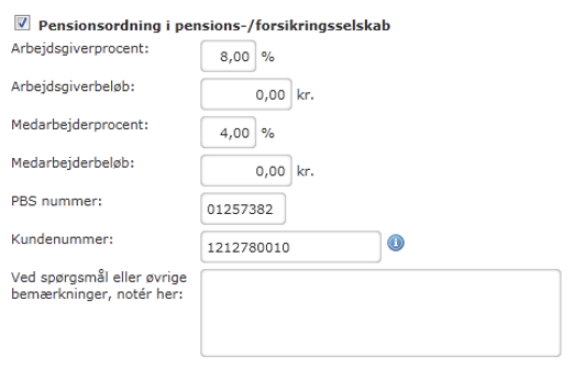This screenshot has width=582, height=376.
Task: Click the percent sign after Medarbejderprocent field
Action: (268, 133)
